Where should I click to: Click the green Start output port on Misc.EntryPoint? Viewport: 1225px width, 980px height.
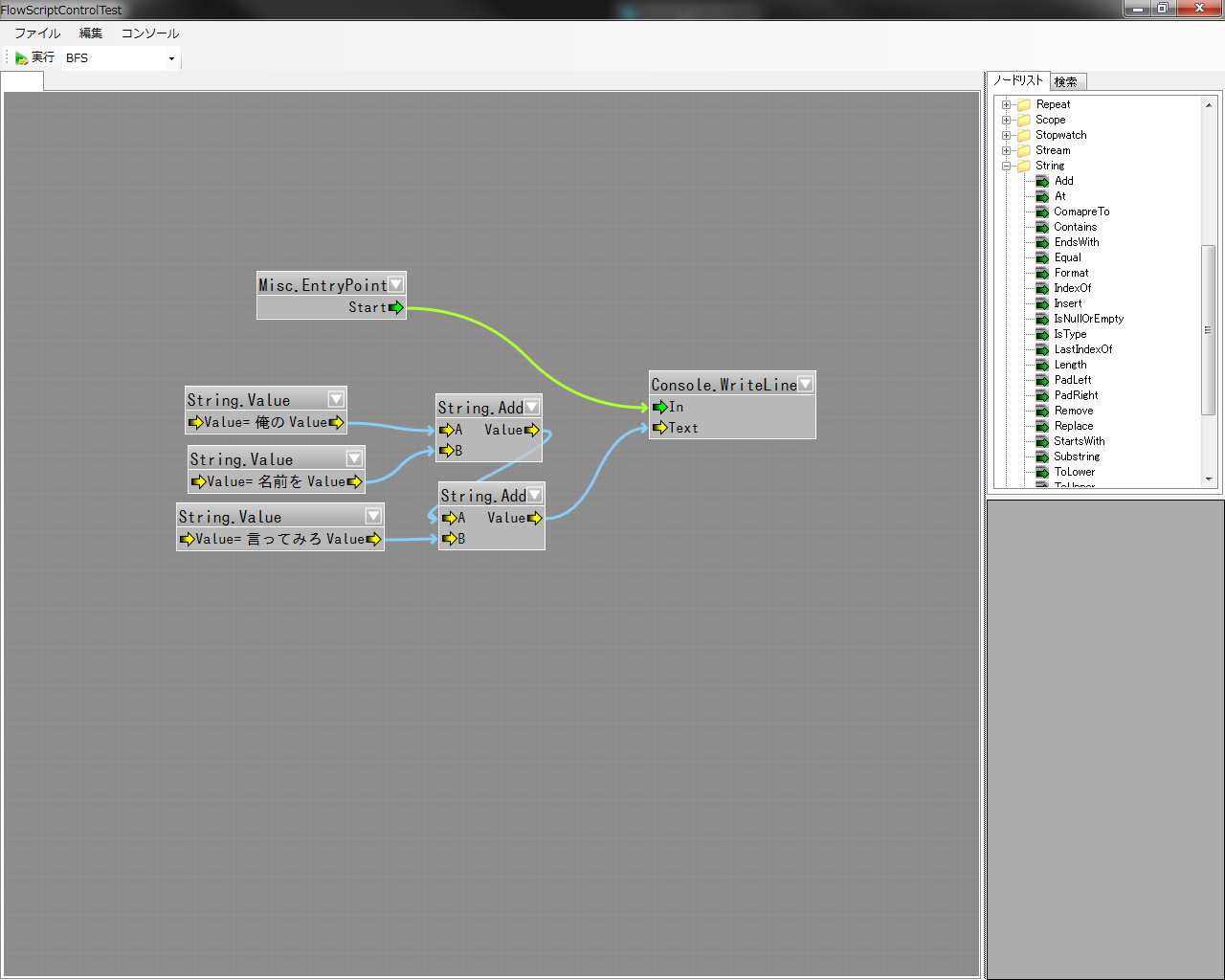395,307
